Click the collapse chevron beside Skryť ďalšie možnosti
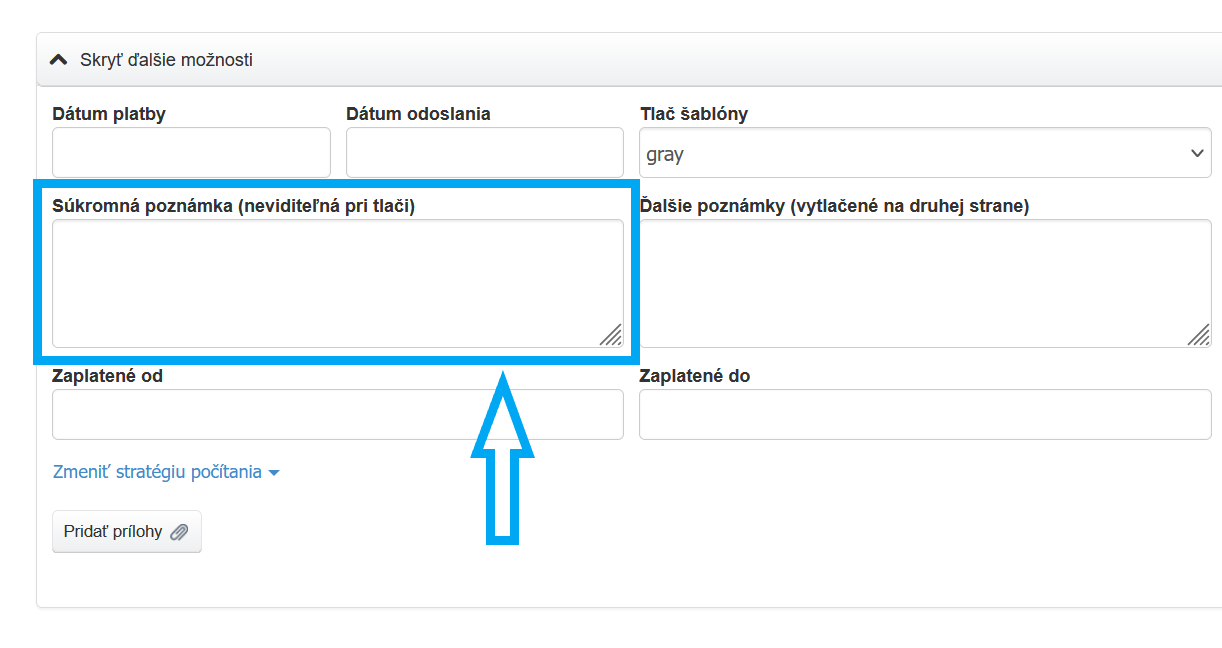The width and height of the screenshot is (1222, 648). click(x=59, y=60)
